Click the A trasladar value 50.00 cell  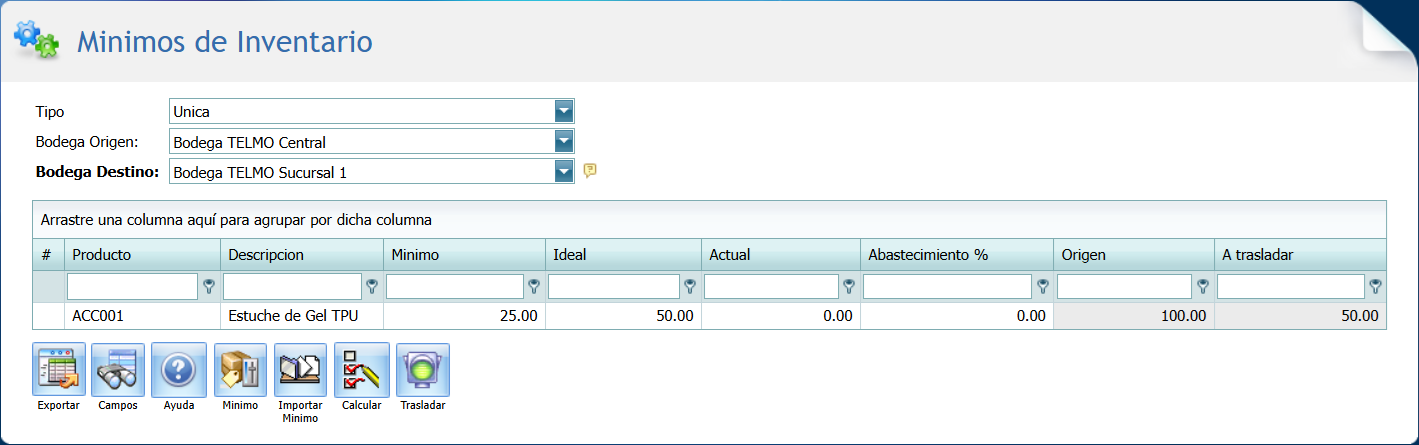click(1300, 316)
